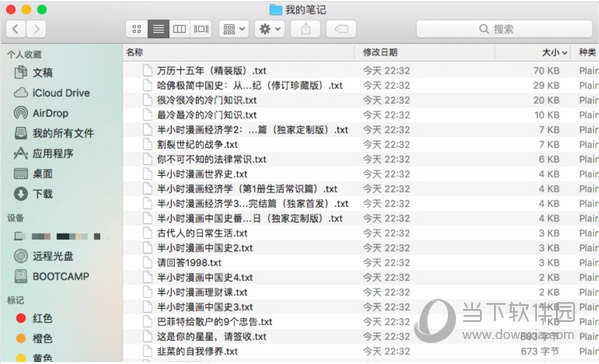Go forward with the right arrow button
The width and height of the screenshot is (599, 364).
(x=36, y=29)
